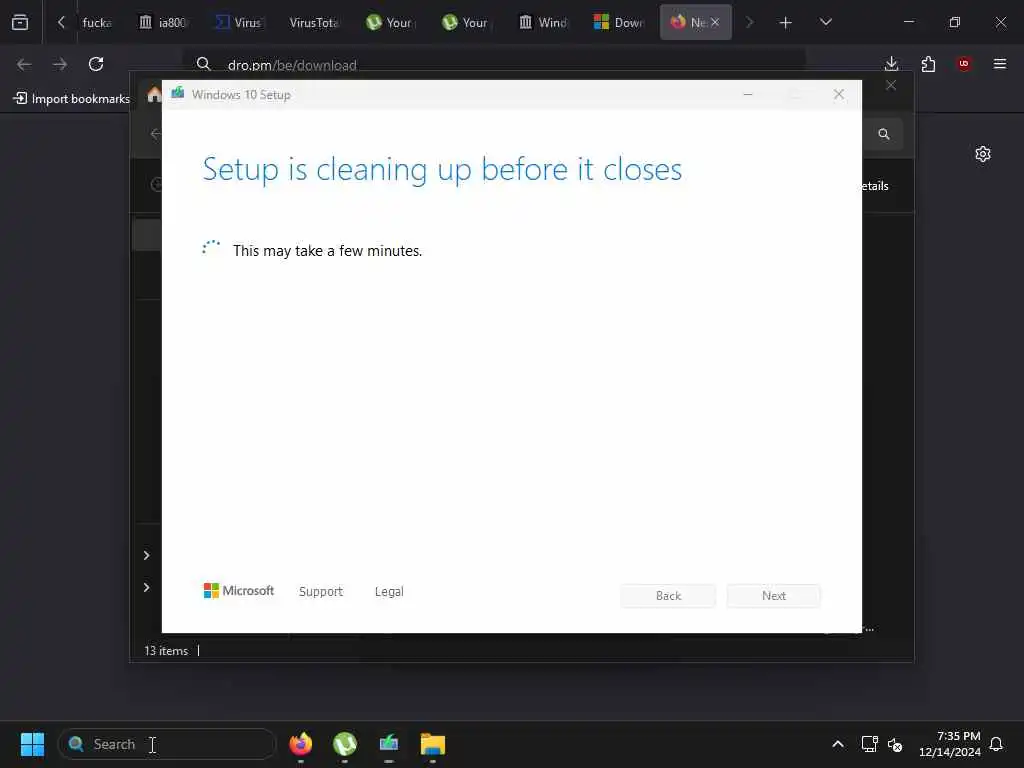This screenshot has height=768, width=1024.
Task: Open Firefox downloads panel
Action: [x=891, y=64]
